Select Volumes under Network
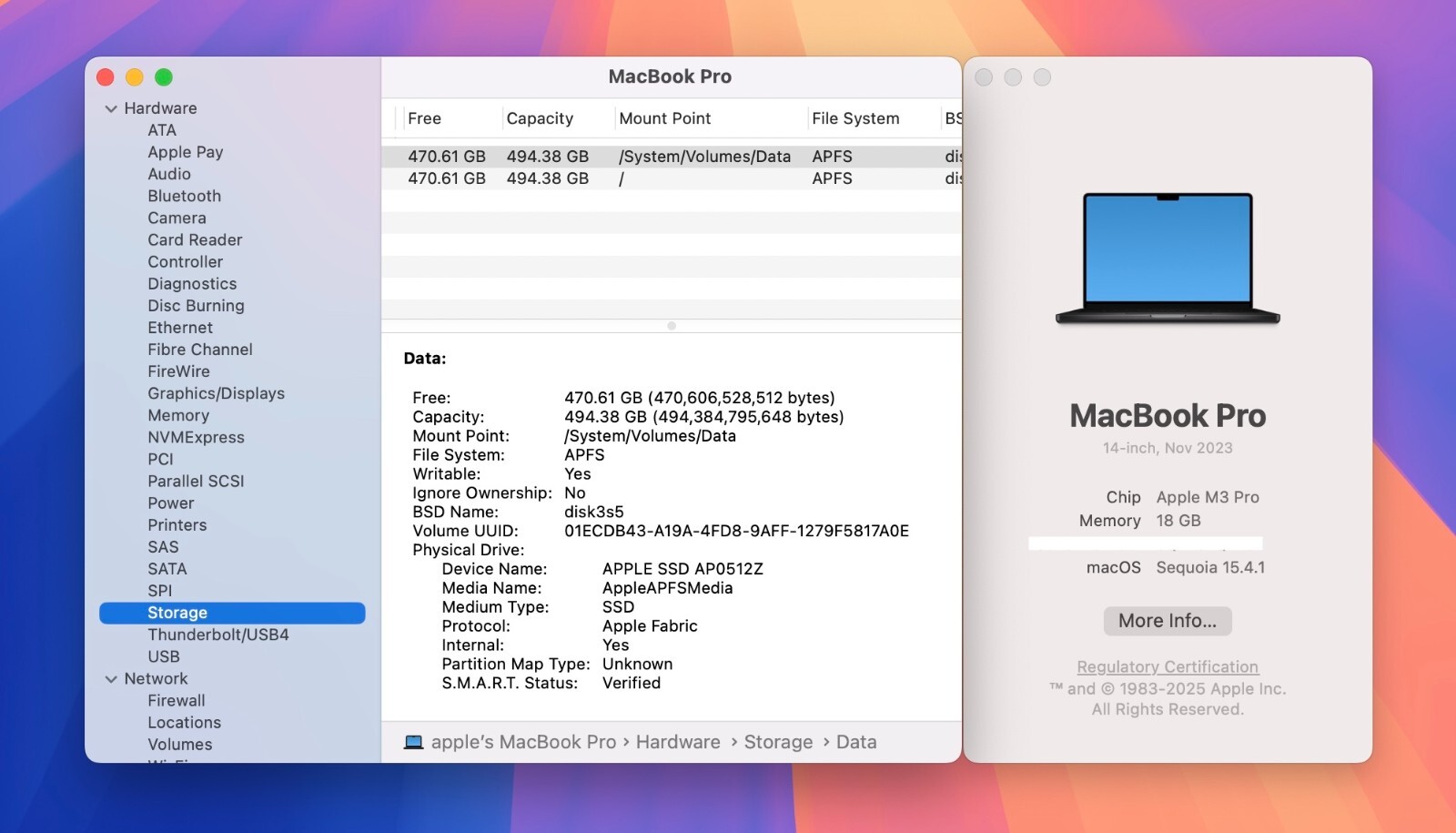The image size is (1456, 833). click(180, 744)
